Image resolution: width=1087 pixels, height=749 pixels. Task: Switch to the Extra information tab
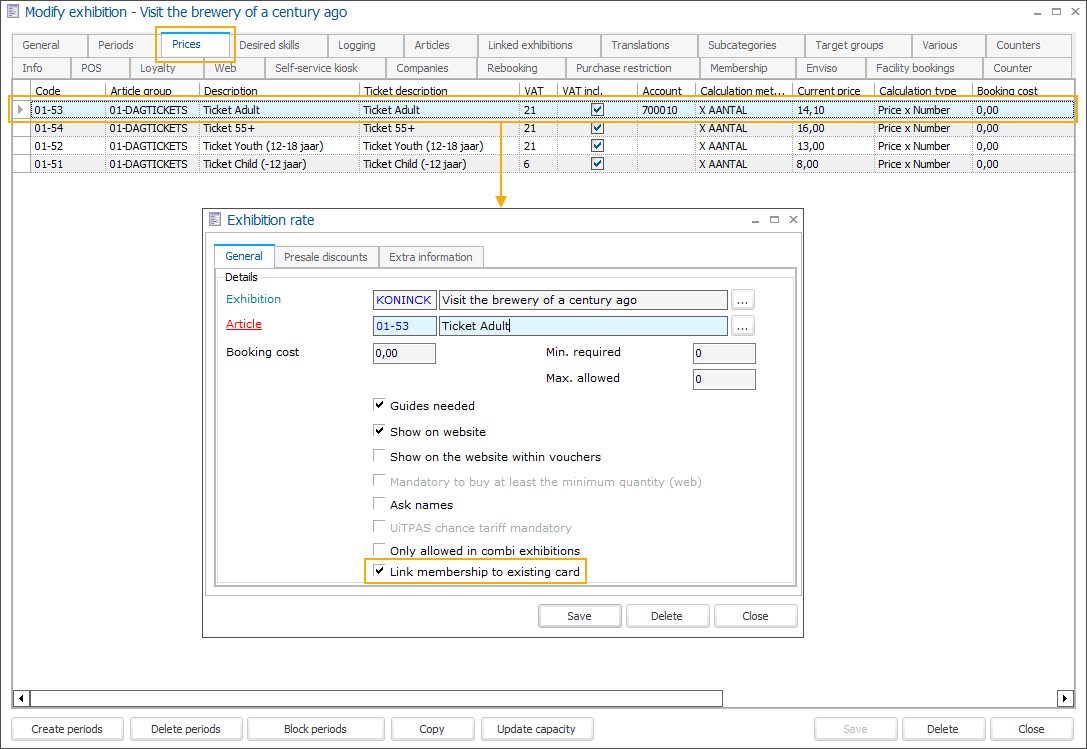[430, 257]
